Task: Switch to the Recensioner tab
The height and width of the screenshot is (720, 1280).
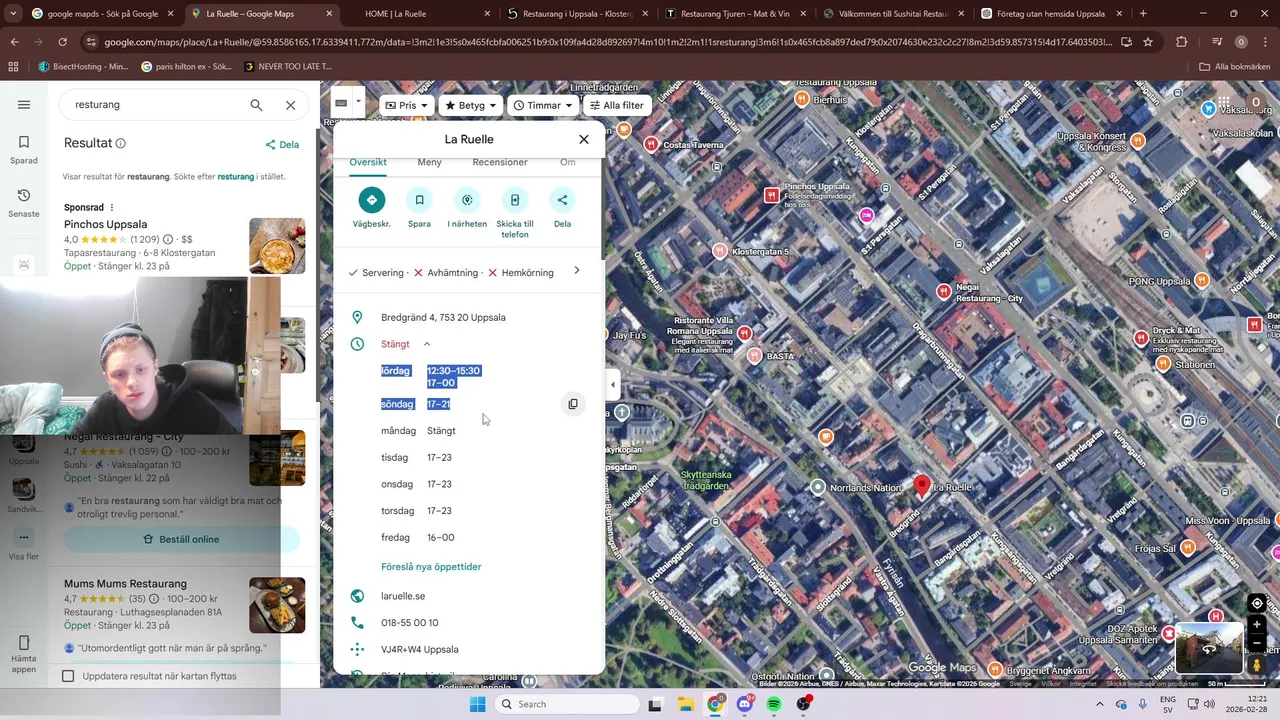Action: (500, 162)
